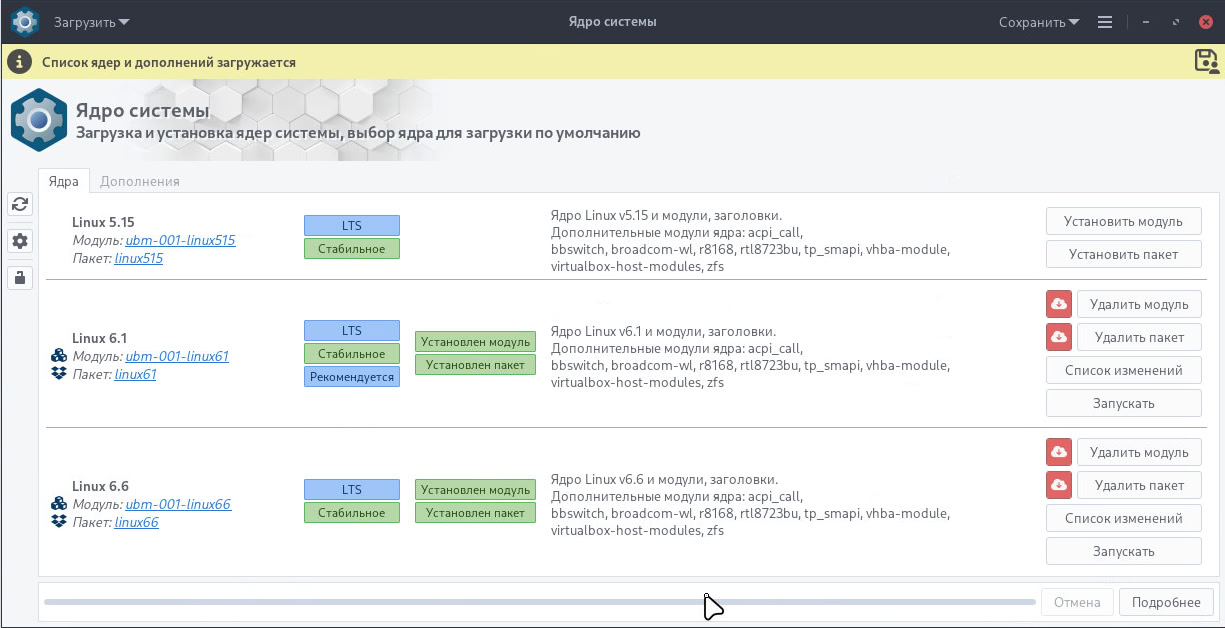Click the Linux 5.15 kernel title

(104, 222)
